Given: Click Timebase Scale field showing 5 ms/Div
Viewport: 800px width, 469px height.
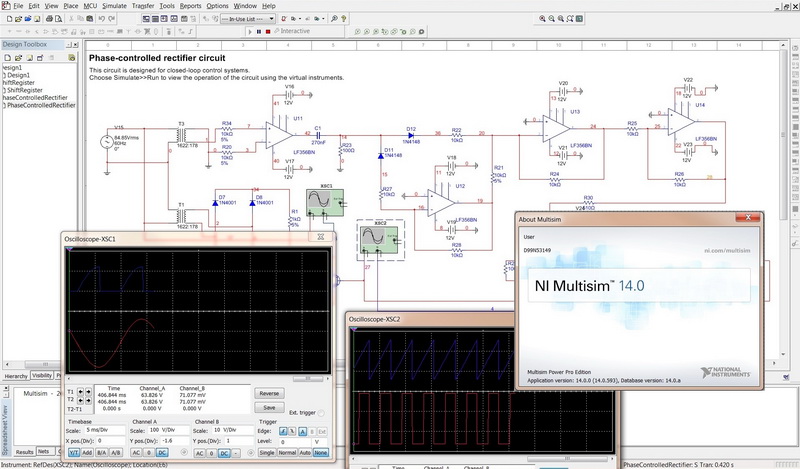Looking at the screenshot, I should point(105,430).
